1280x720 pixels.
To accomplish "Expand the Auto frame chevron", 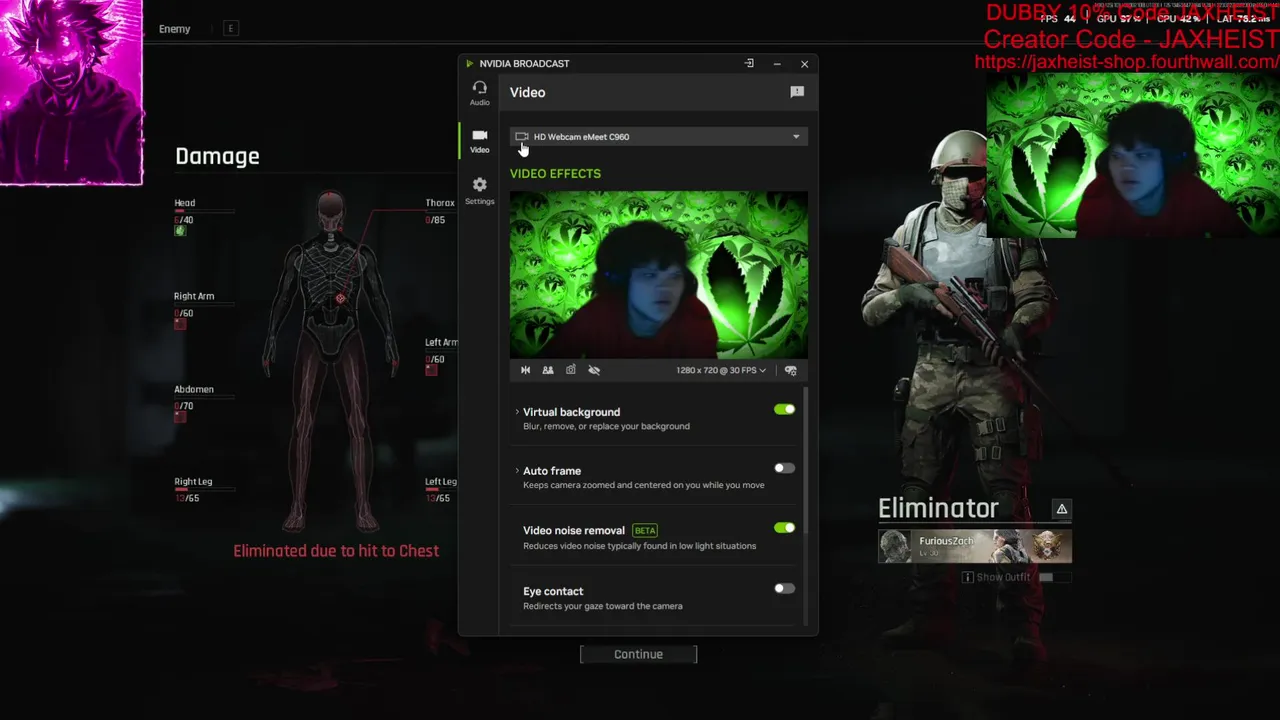I will click(x=517, y=471).
